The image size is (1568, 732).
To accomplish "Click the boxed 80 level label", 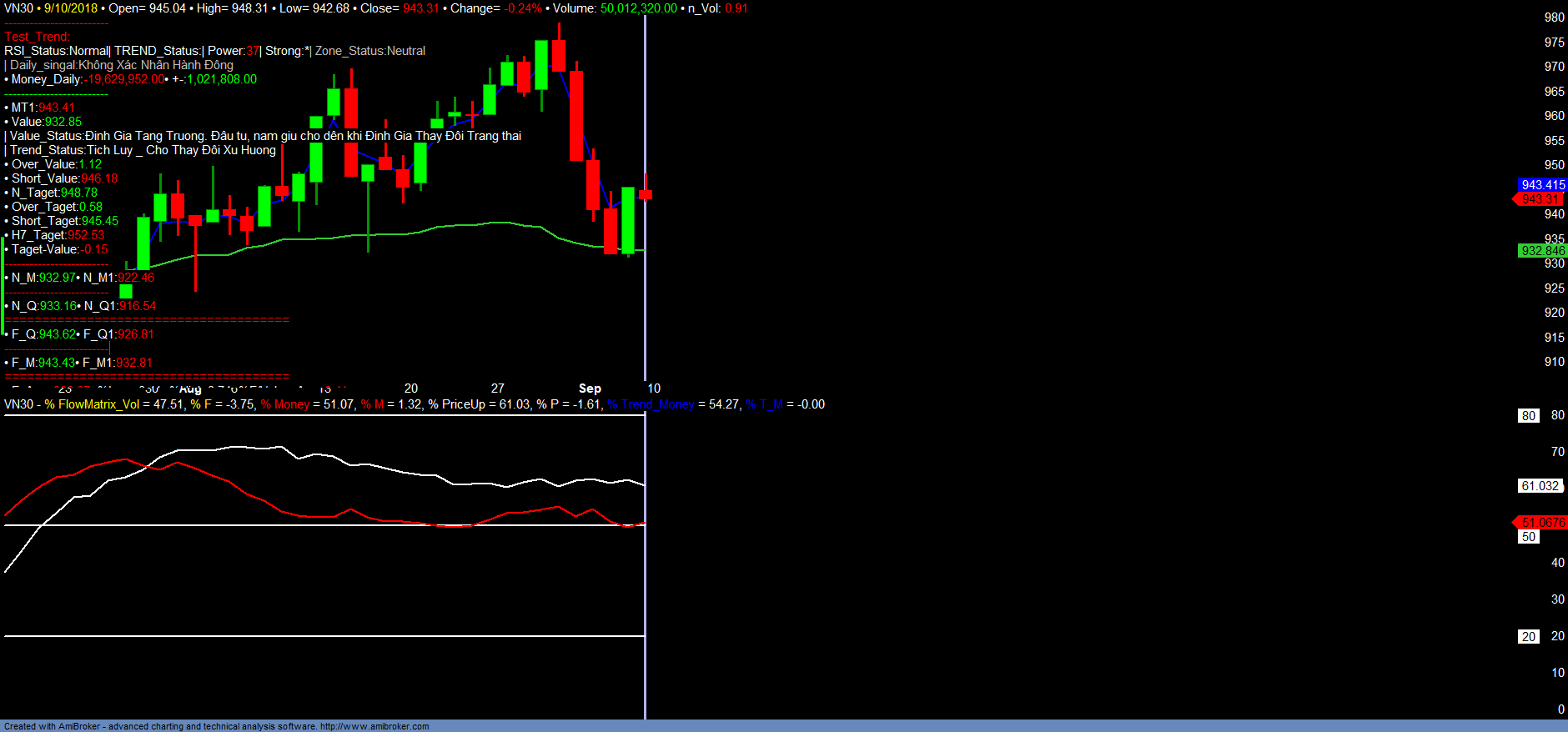I will click(x=1528, y=416).
